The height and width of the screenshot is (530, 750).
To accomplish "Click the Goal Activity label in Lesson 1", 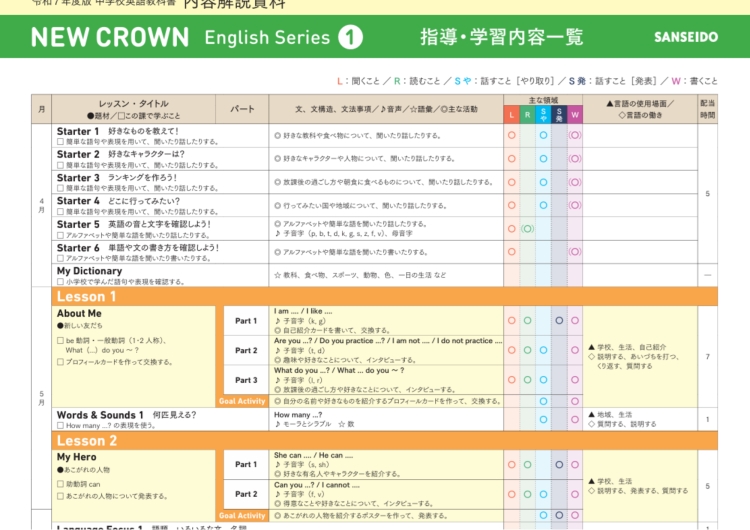I will (x=243, y=401).
